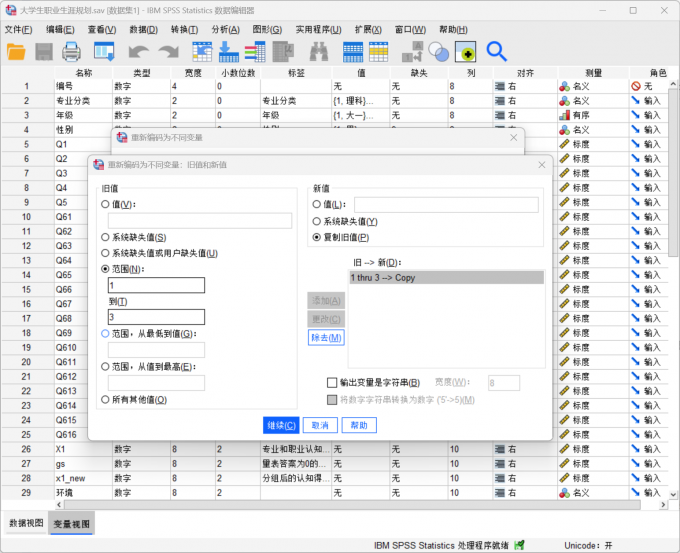Open the 分析(A) menu
This screenshot has width=680, height=553.
pos(226,29)
